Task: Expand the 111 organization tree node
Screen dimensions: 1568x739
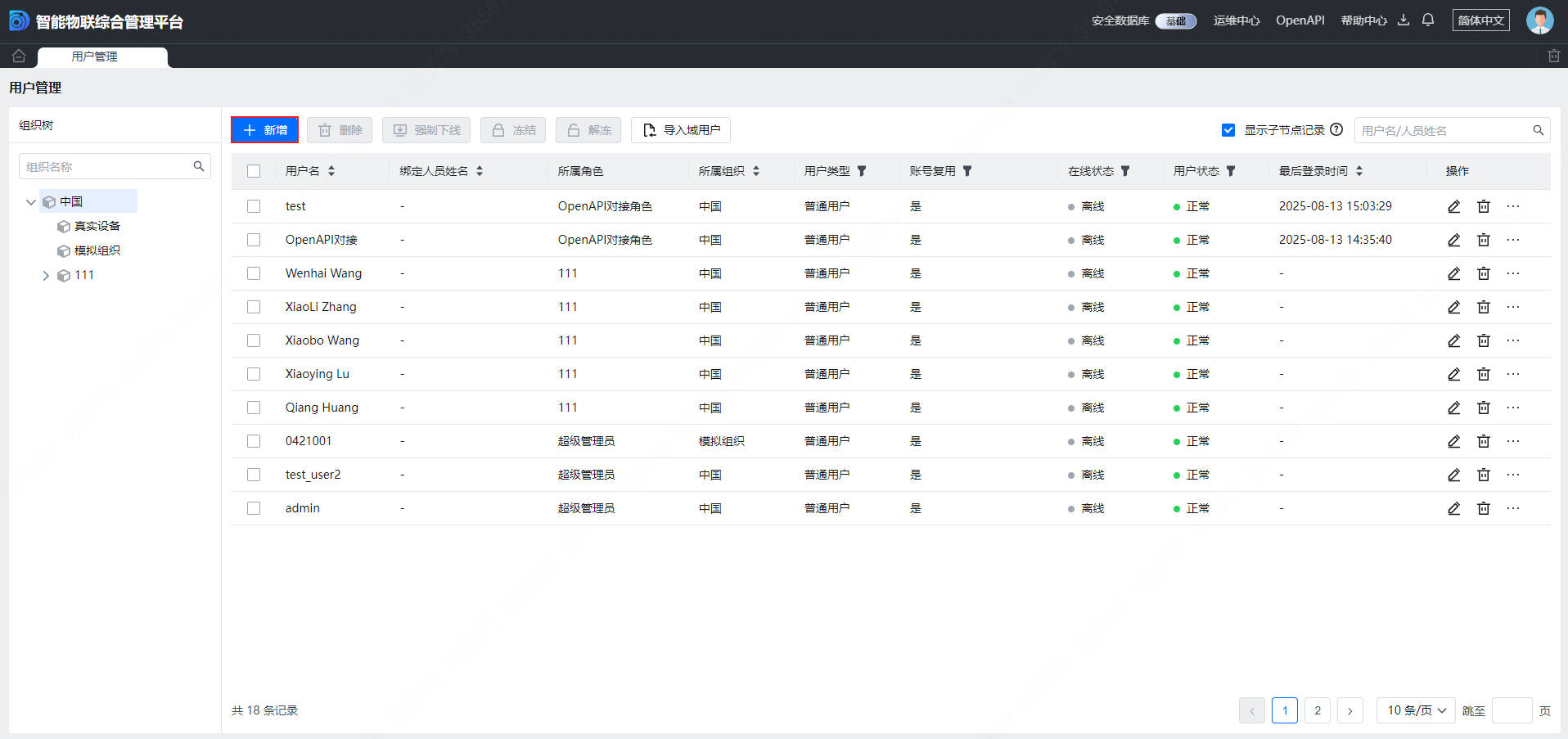Action: (46, 276)
